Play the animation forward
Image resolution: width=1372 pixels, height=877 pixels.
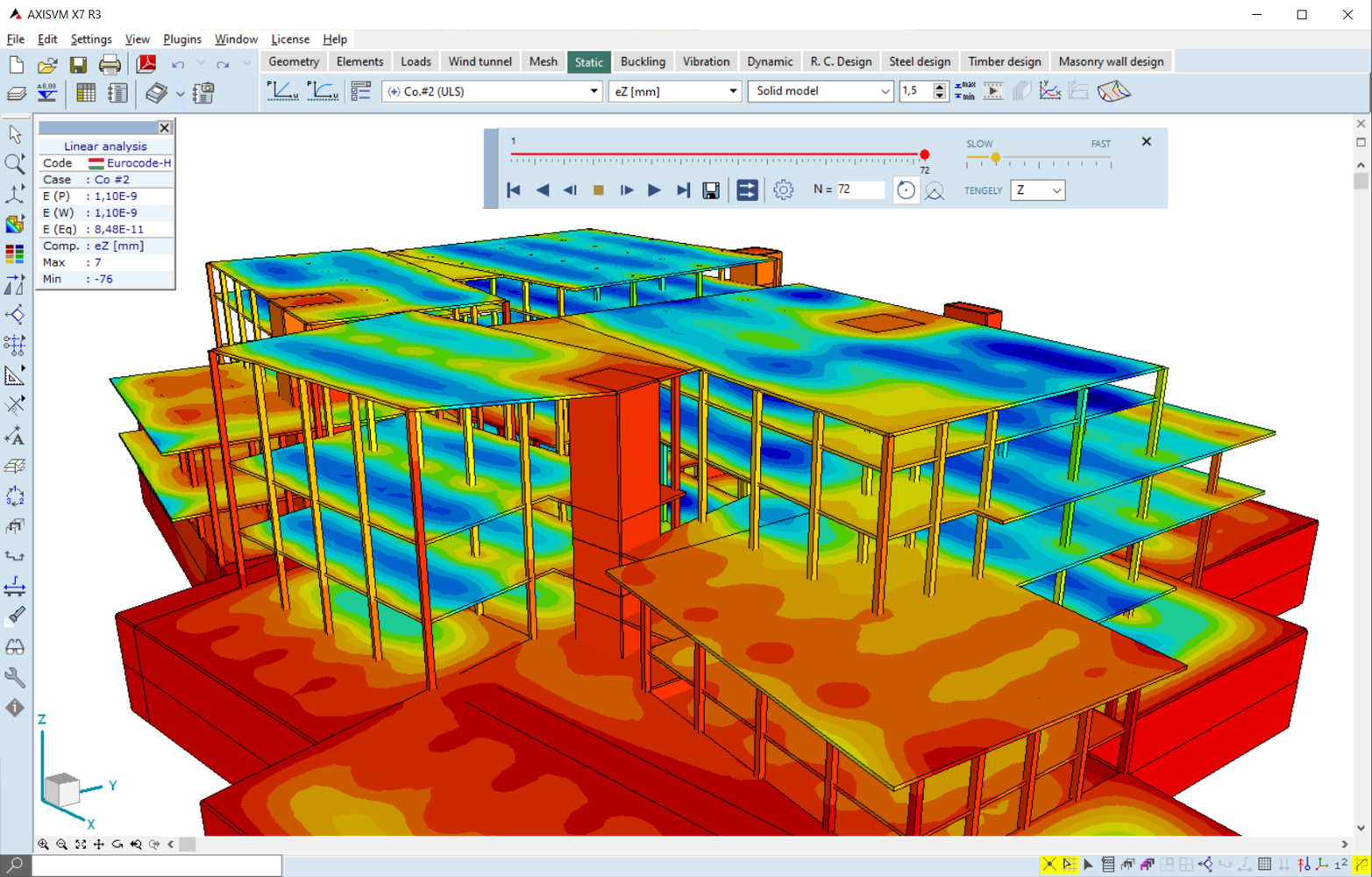[x=654, y=190]
